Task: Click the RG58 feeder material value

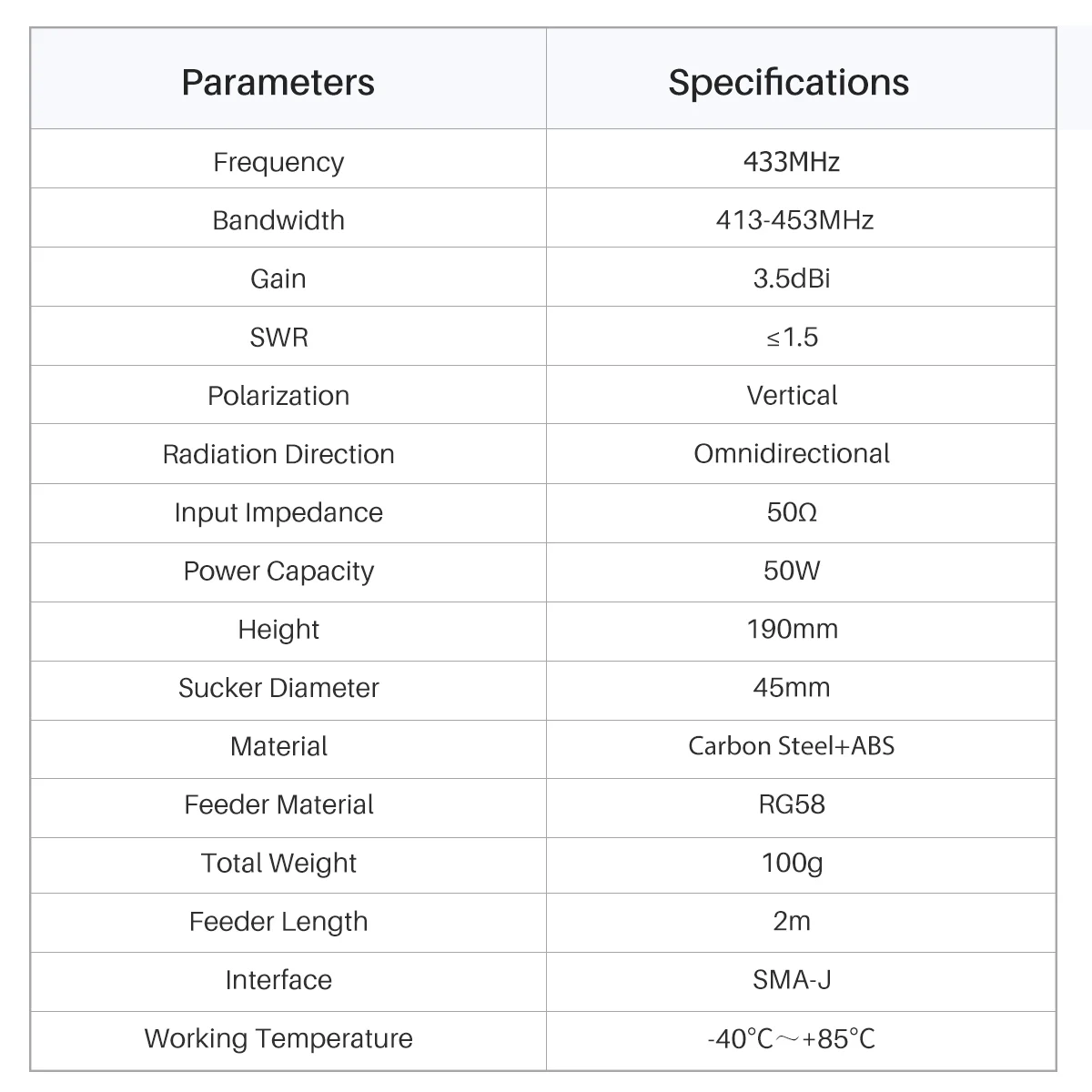Action: point(792,804)
